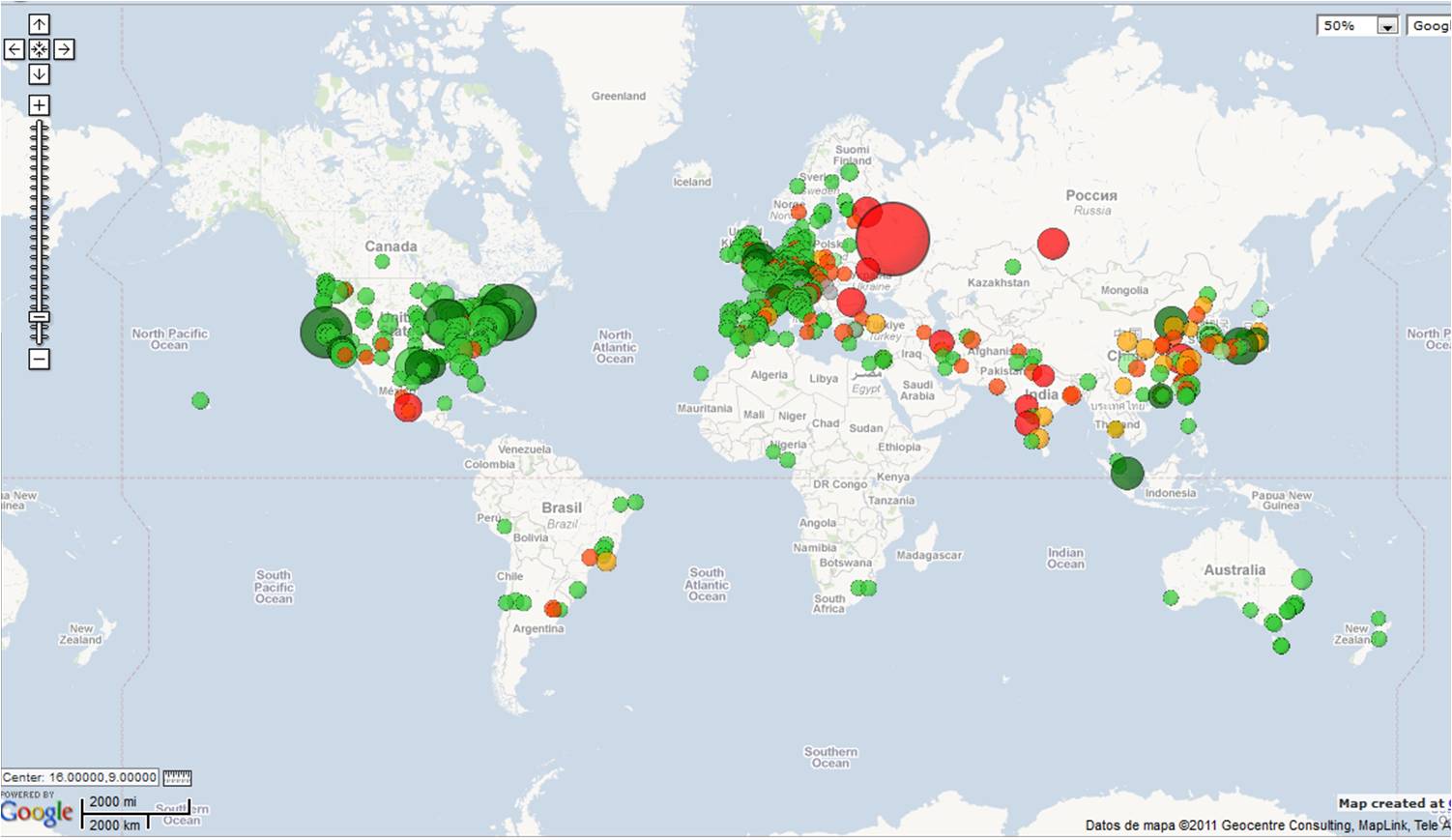Image resolution: width=1452 pixels, height=840 pixels.
Task: Select the green marker near Suomi Finland label
Action: pyautogui.click(x=849, y=172)
